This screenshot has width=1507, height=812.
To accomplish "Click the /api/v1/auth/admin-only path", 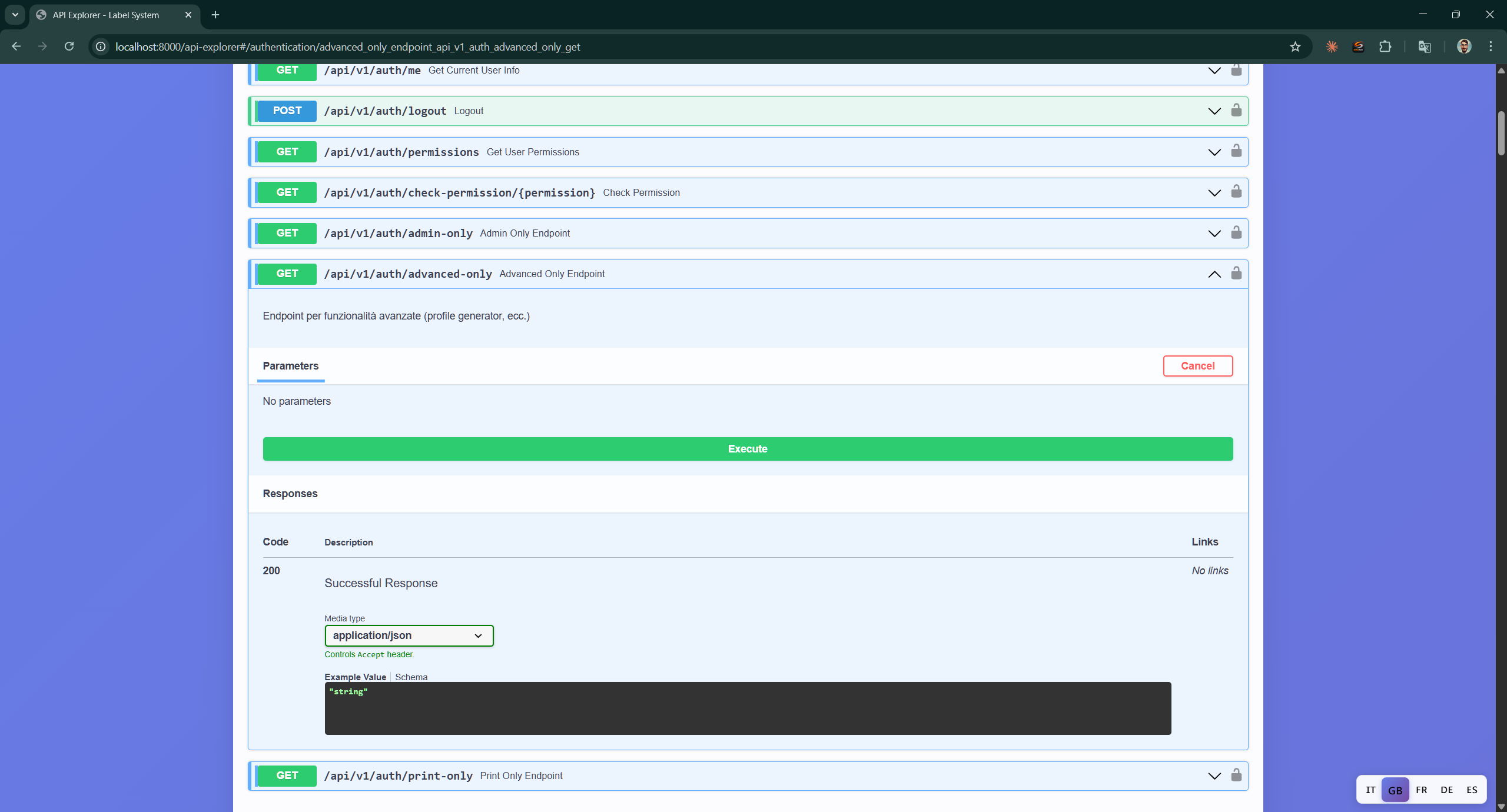I will tap(398, 234).
